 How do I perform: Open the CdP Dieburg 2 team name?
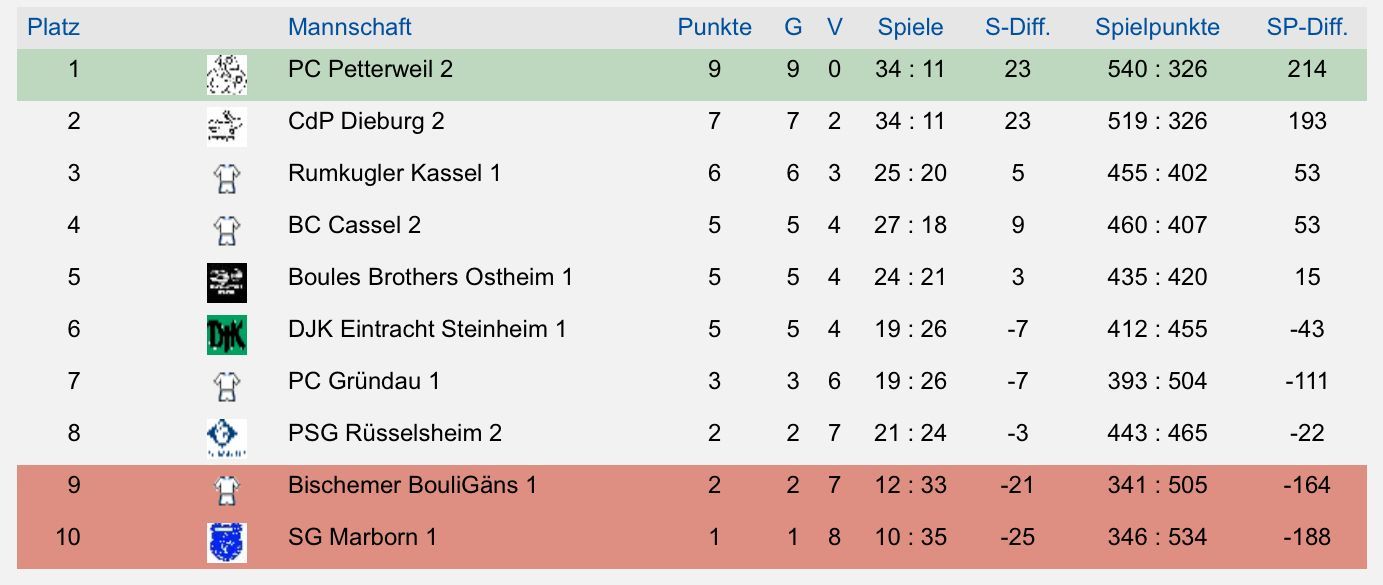(366, 121)
